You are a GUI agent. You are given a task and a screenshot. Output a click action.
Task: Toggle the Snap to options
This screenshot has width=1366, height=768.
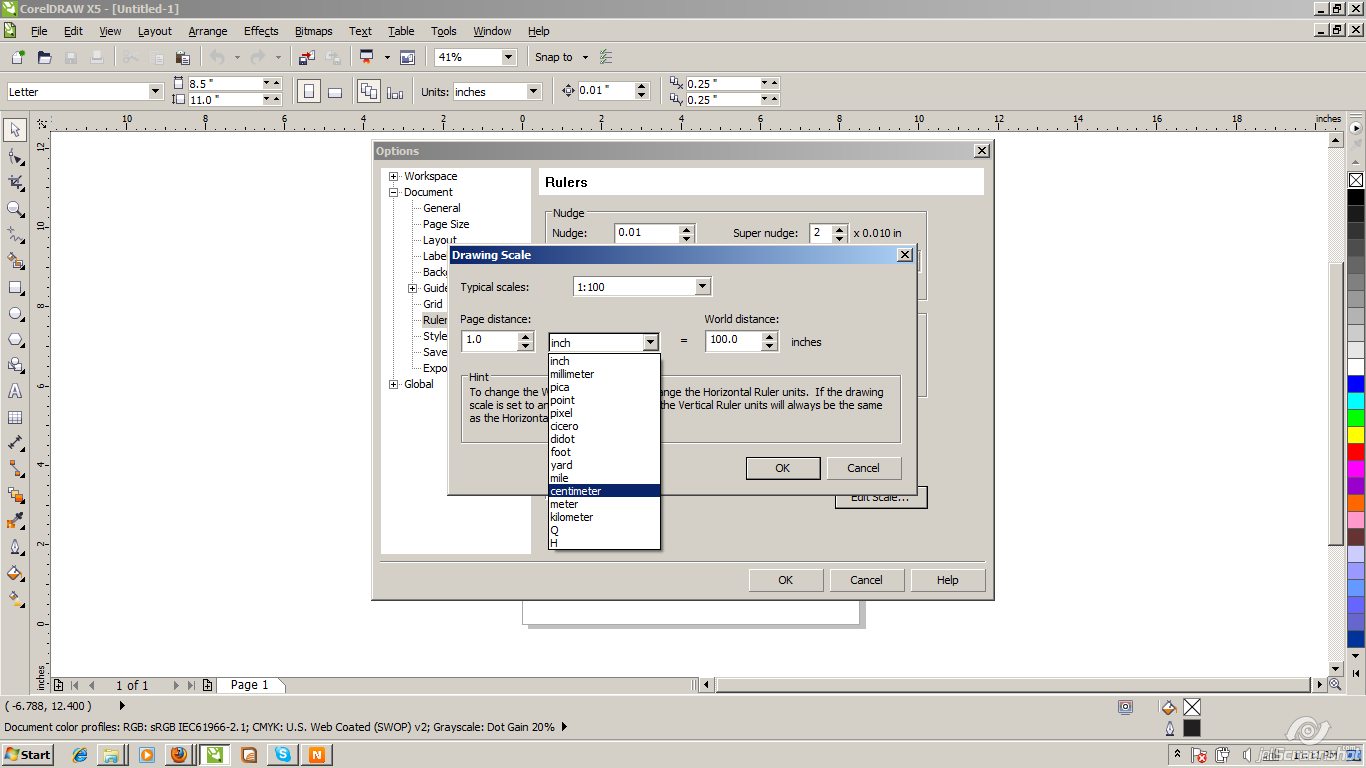coord(560,57)
